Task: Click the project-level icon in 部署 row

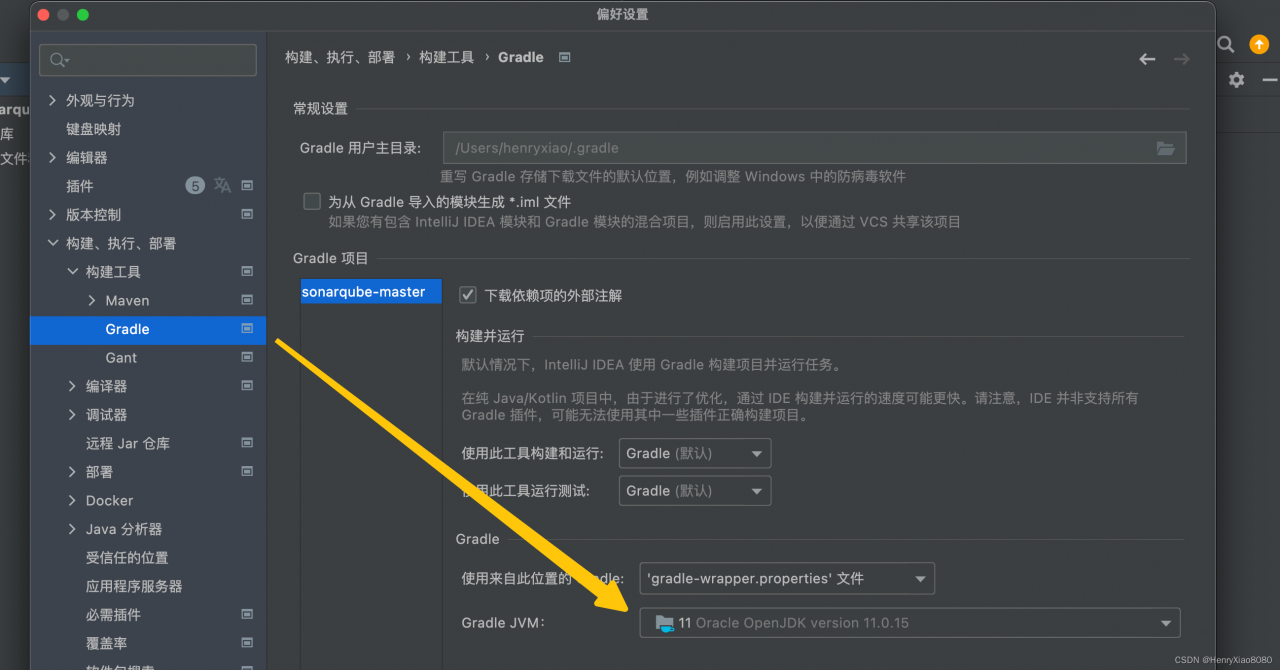Action: 247,472
